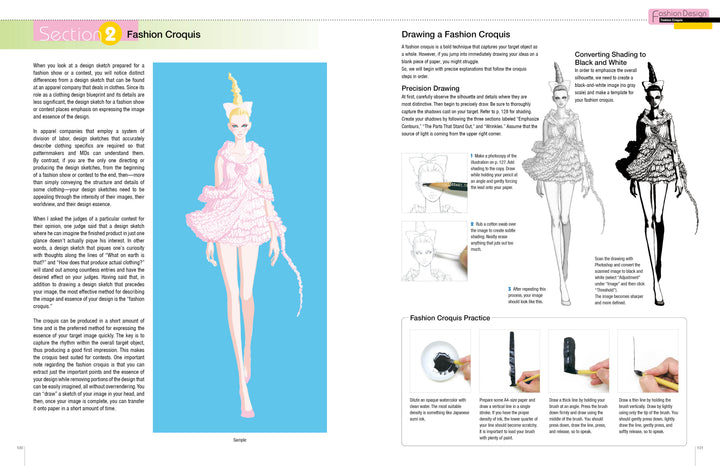Click the caption "Scan the drawing with Photoshop"

[x=619, y=281]
